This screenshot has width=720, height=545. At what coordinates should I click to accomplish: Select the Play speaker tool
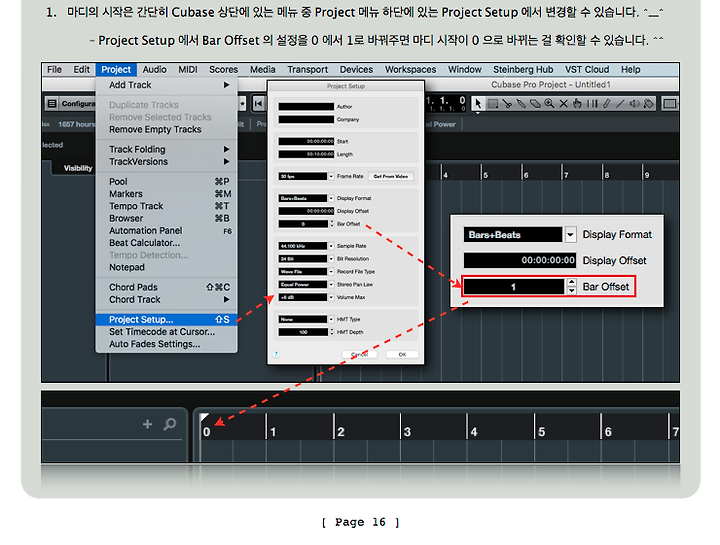coord(635,104)
